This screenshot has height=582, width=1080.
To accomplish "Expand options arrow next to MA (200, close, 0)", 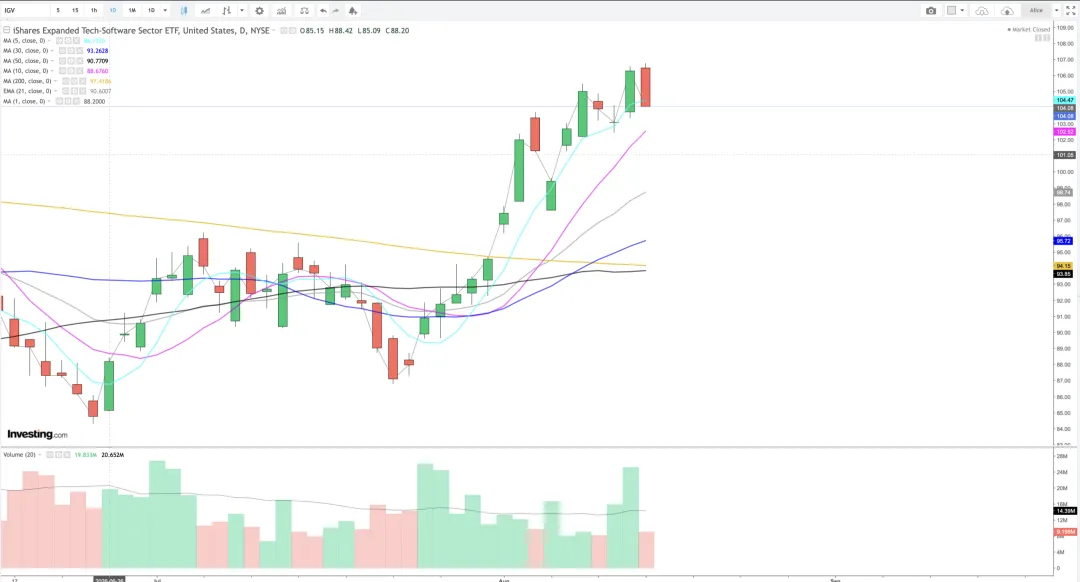I will (55, 81).
